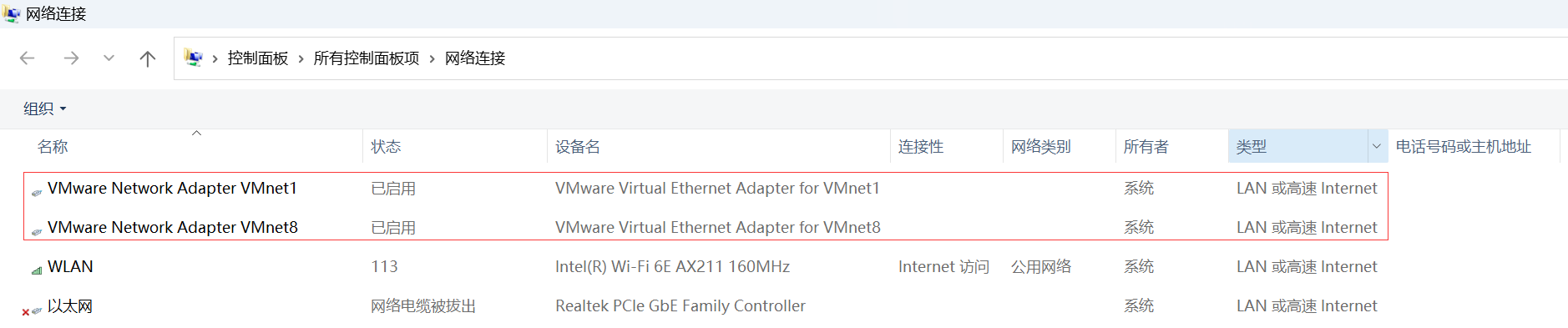Select the disconnected 以太网 adapter icon
The height and width of the screenshot is (328, 1568).
32,310
